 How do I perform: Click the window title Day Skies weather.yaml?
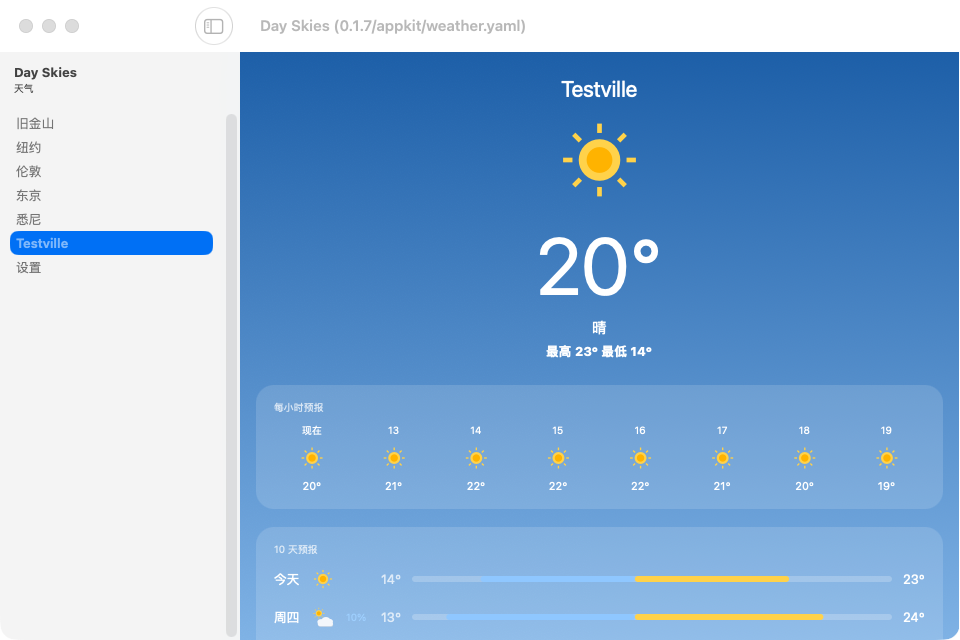tap(392, 26)
